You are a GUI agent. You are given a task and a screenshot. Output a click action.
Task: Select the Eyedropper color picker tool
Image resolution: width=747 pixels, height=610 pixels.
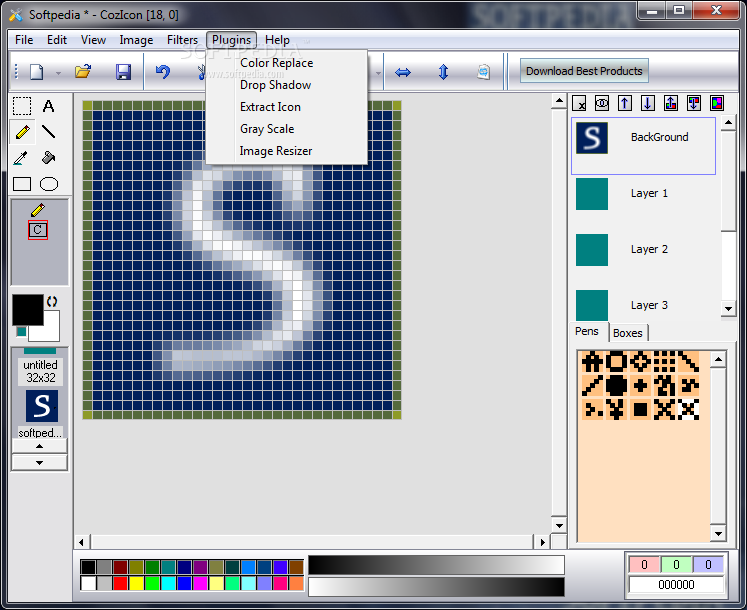tap(21, 158)
